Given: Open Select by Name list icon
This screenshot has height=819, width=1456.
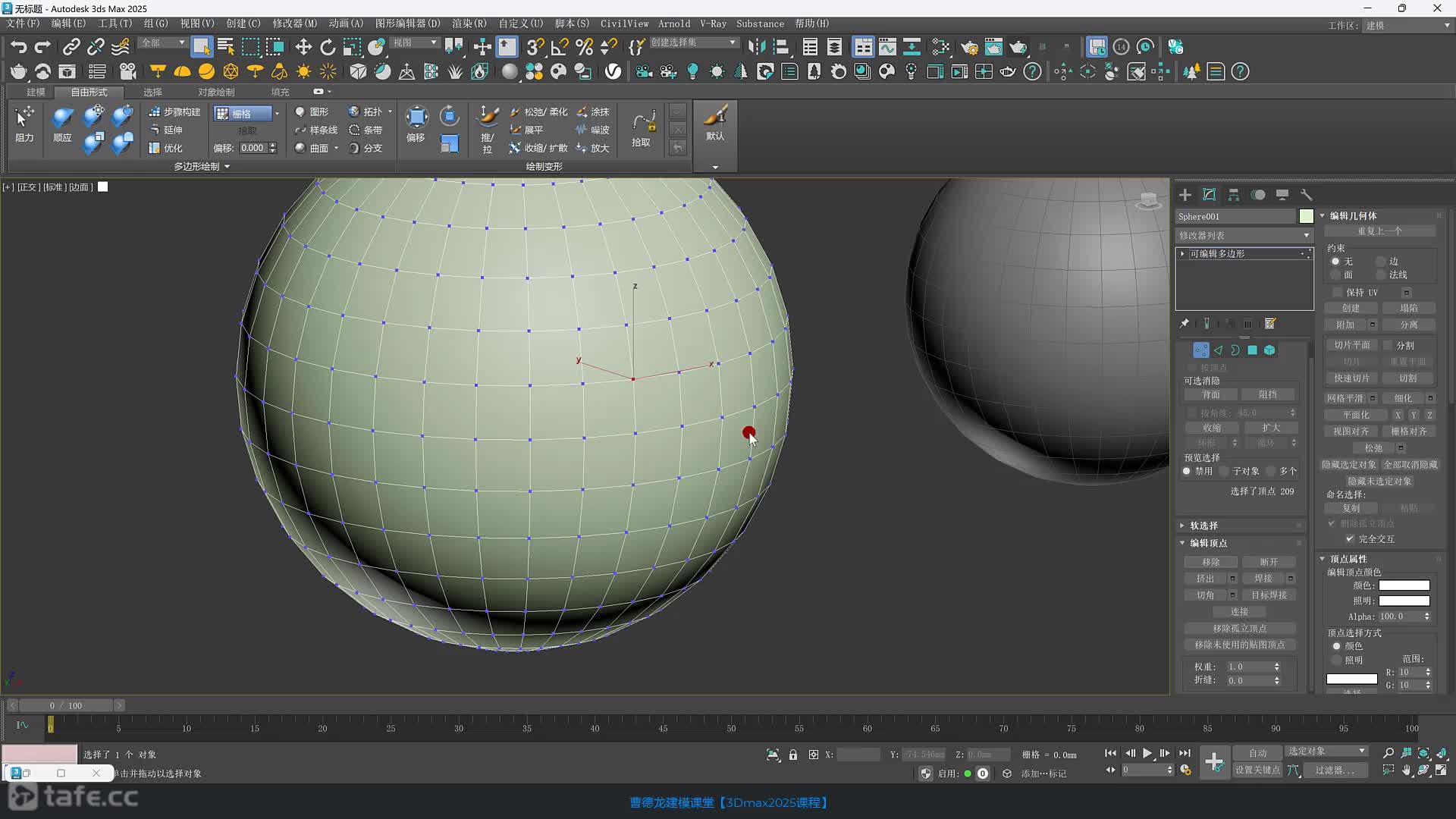Looking at the screenshot, I should (x=225, y=47).
